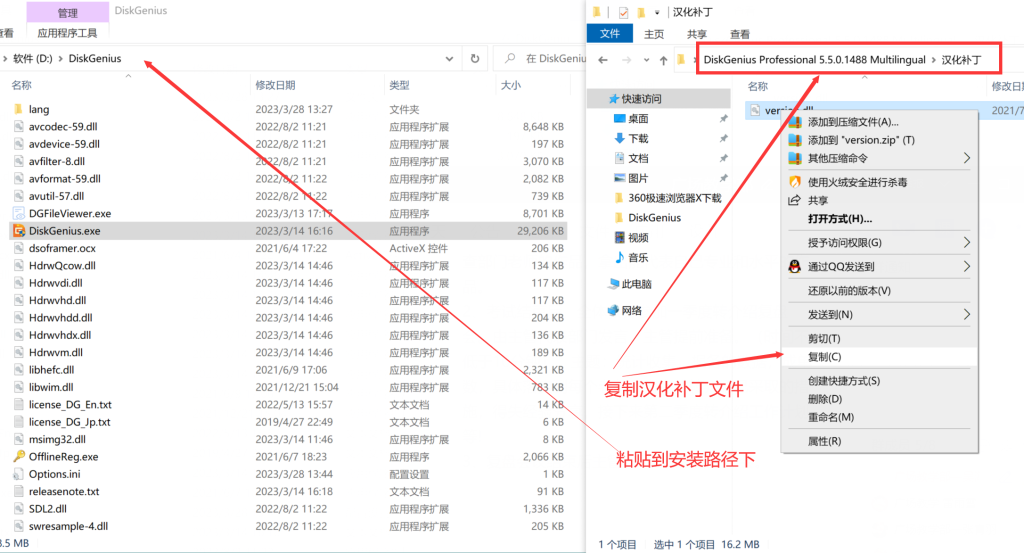Go up one folder level in right window

(x=664, y=60)
